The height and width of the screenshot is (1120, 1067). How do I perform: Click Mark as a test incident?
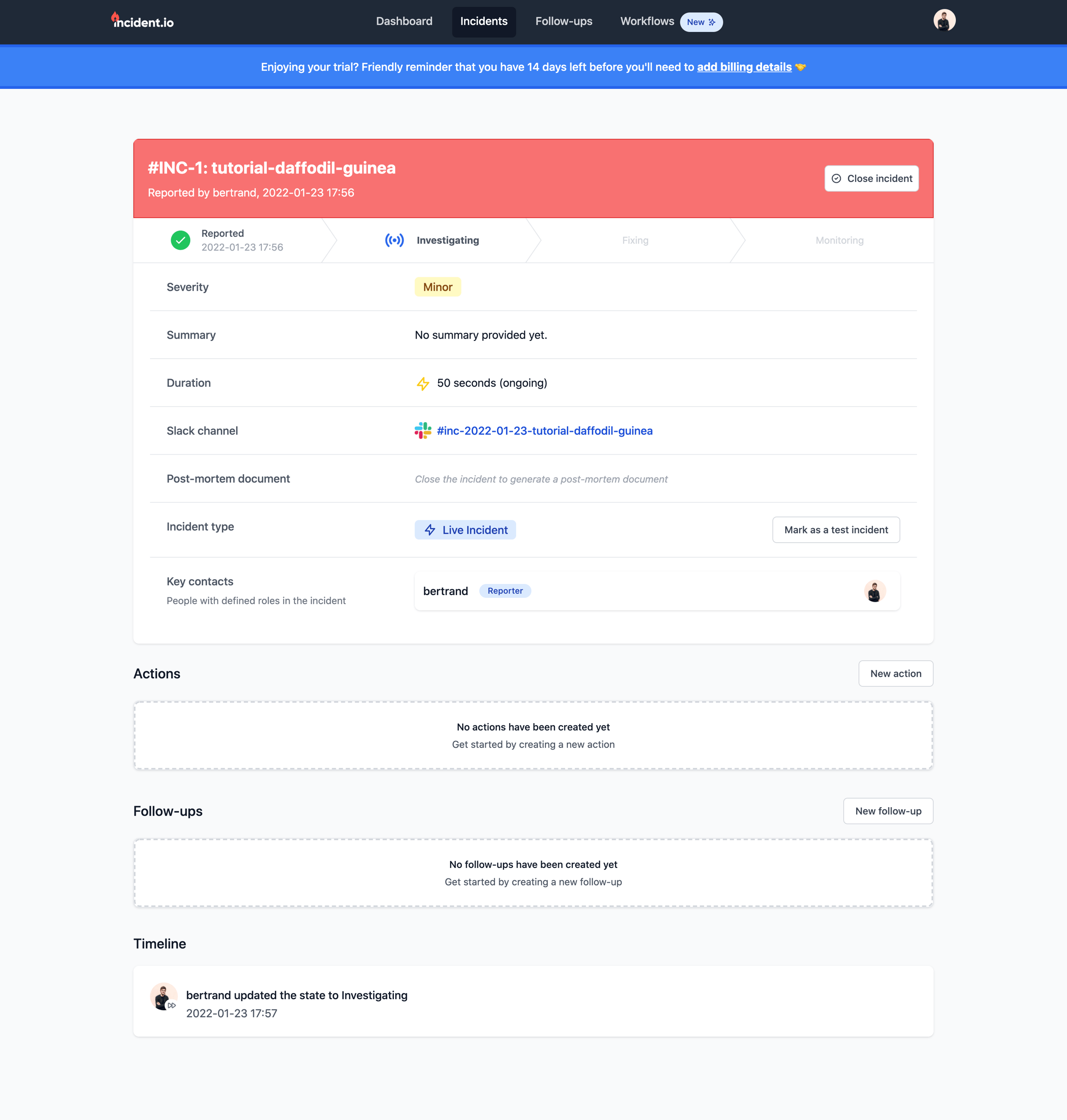pyautogui.click(x=835, y=530)
